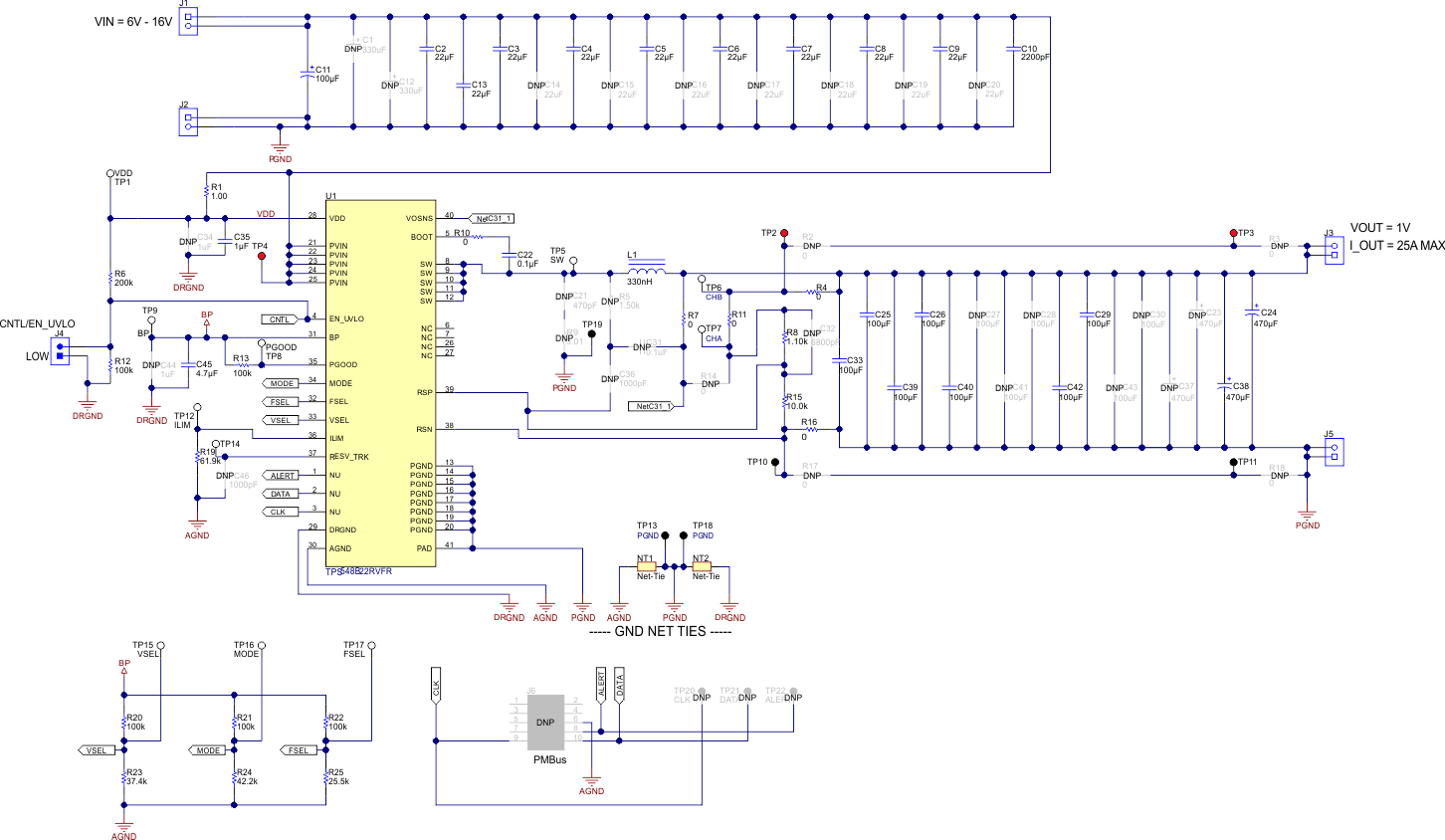Select the R6 200k resistor
1445x840 pixels.
point(109,279)
